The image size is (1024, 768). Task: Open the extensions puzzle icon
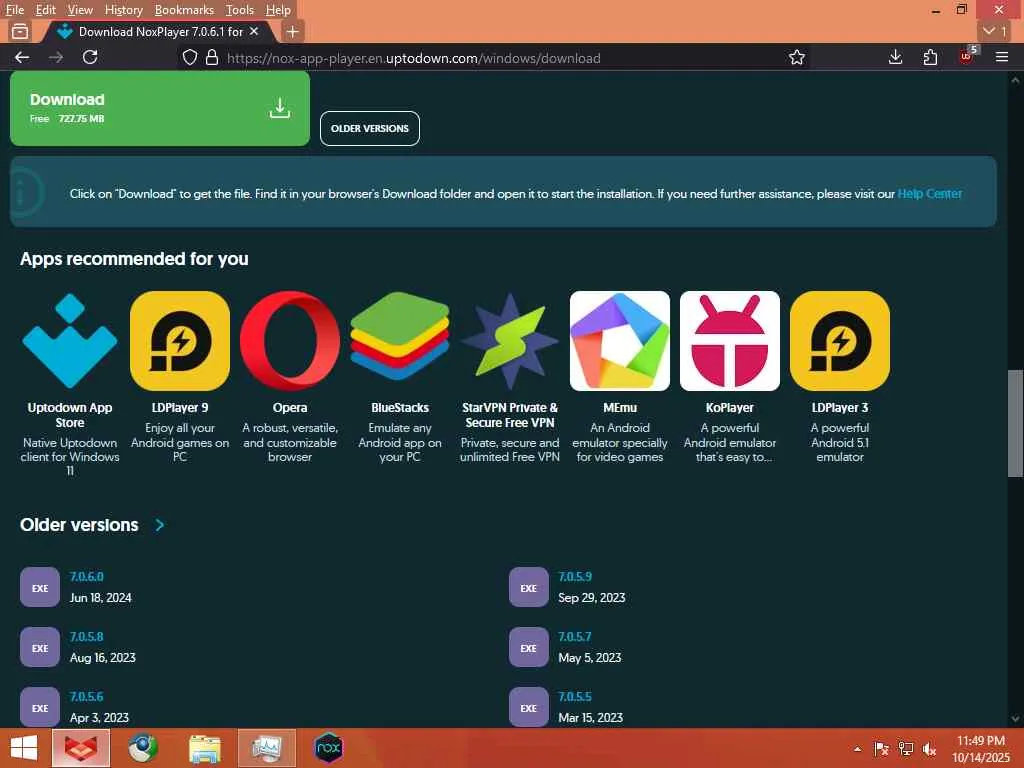[930, 57]
